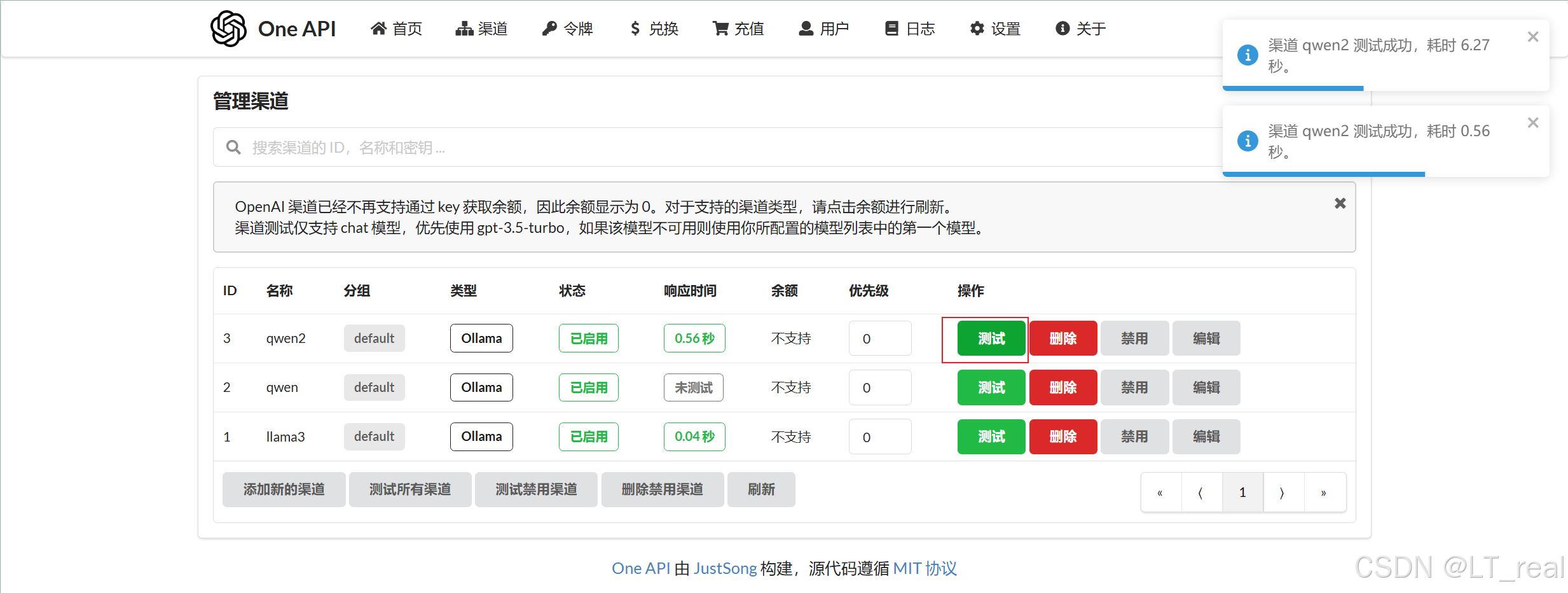Disable the qwen2 channel
1568x593 pixels.
tap(1134, 338)
